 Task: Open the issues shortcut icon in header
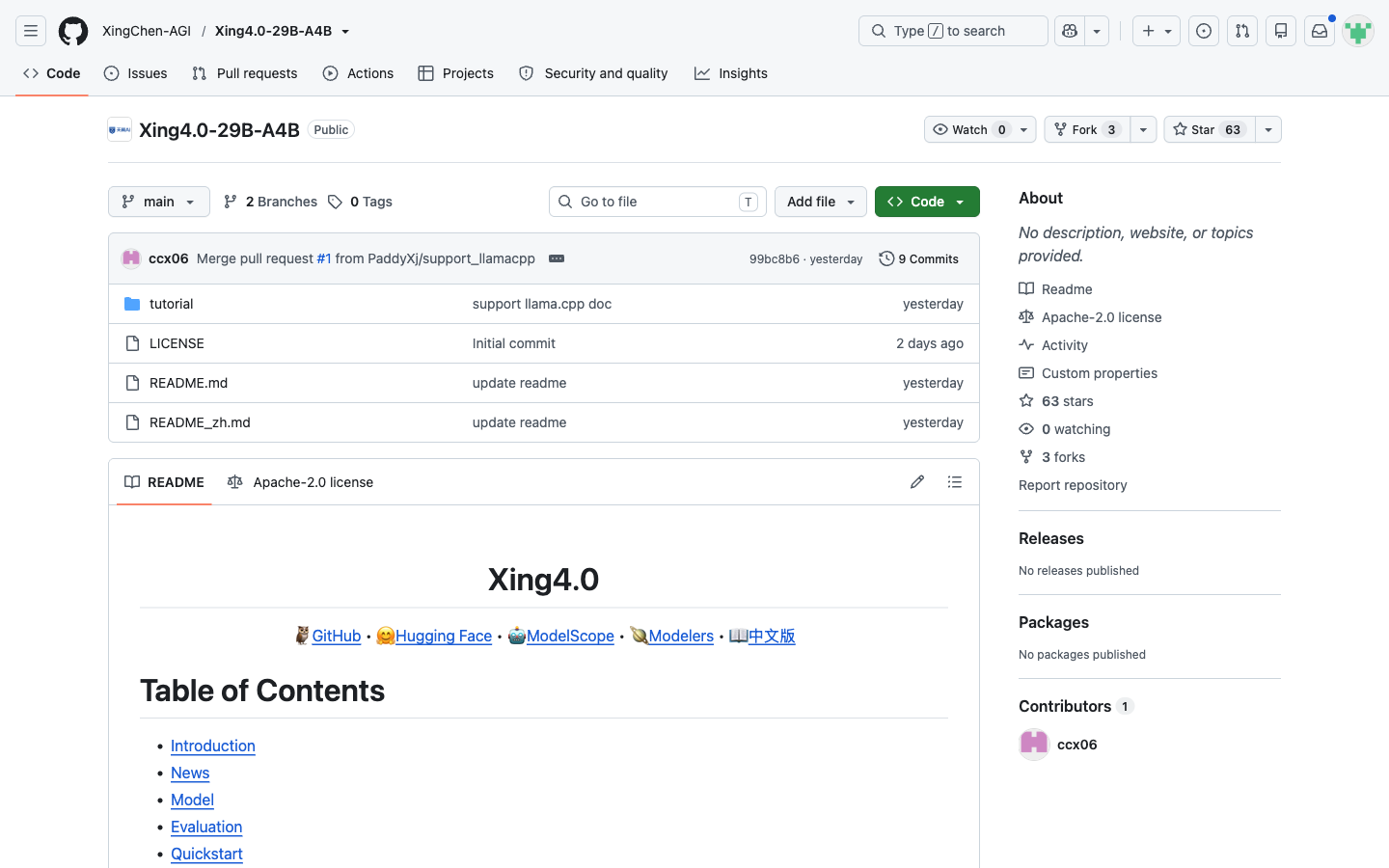[1204, 31]
